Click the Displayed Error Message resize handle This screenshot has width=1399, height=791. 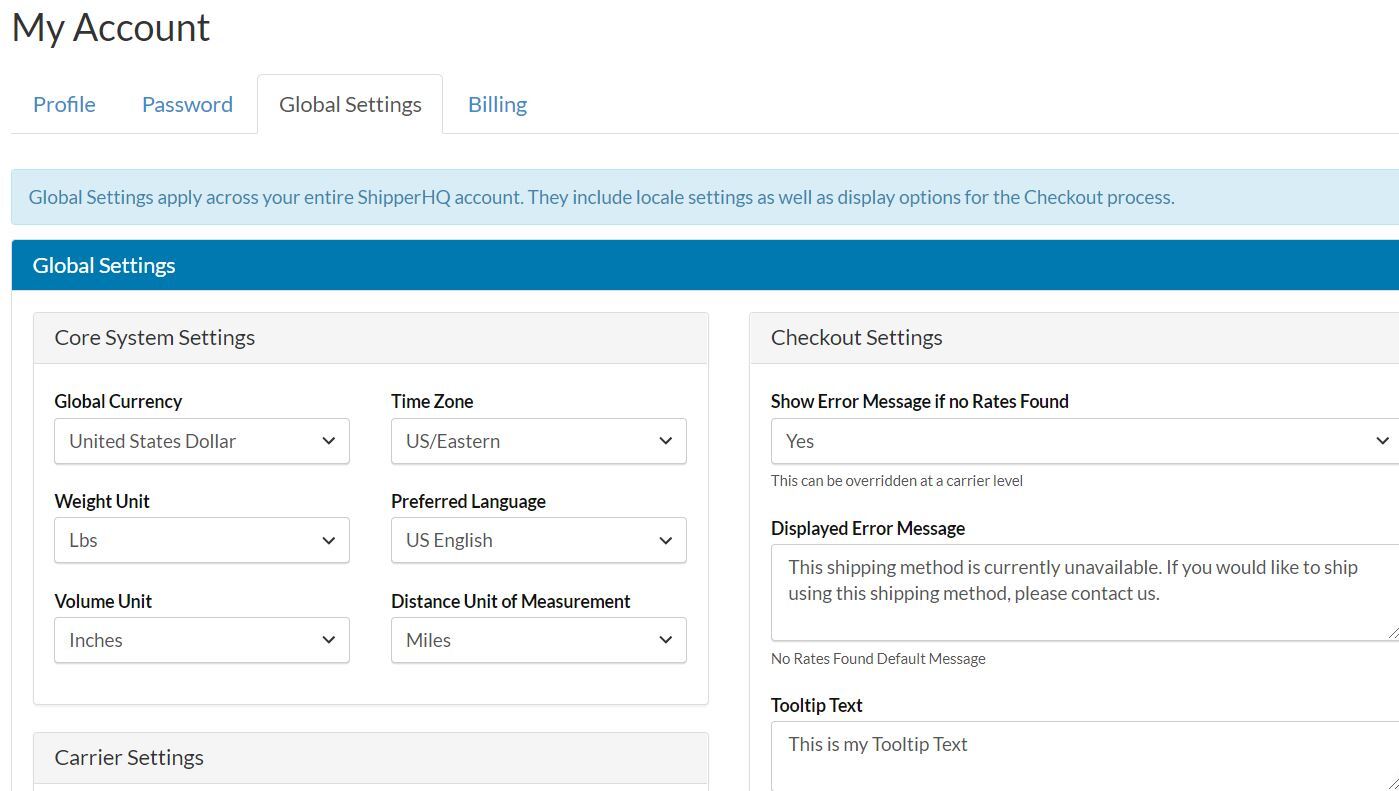(1392, 632)
